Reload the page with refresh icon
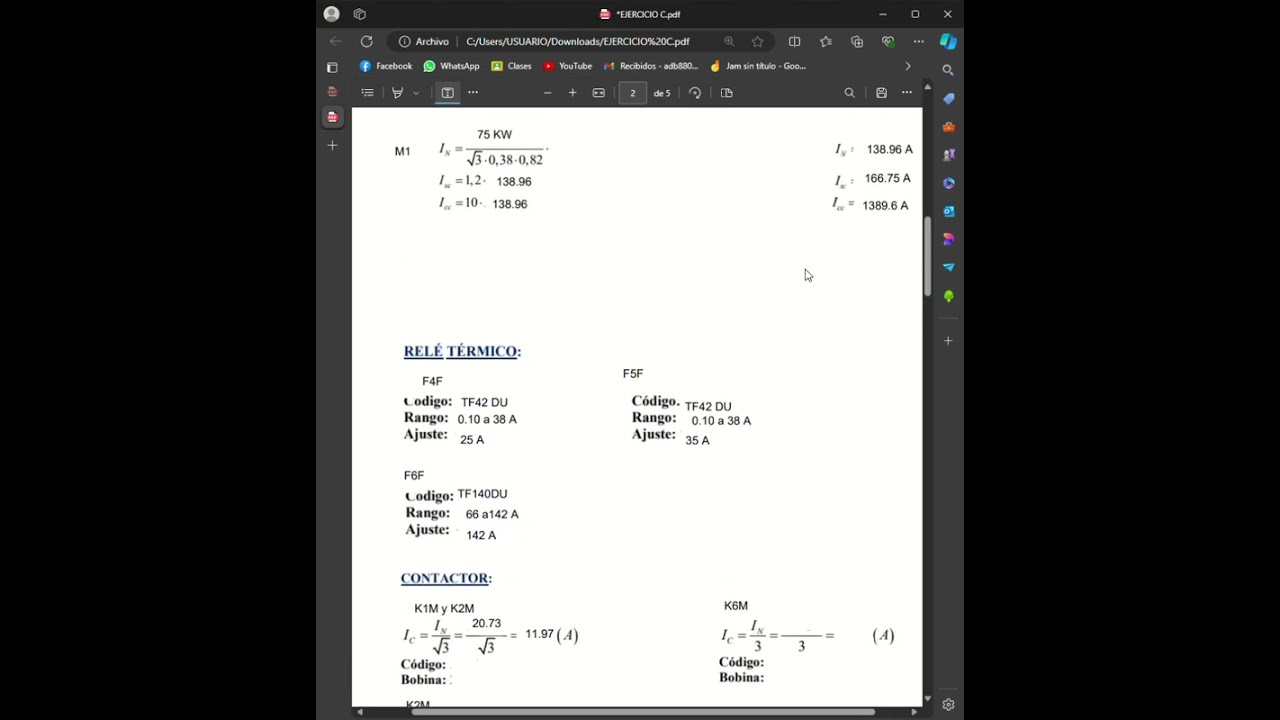 (367, 41)
